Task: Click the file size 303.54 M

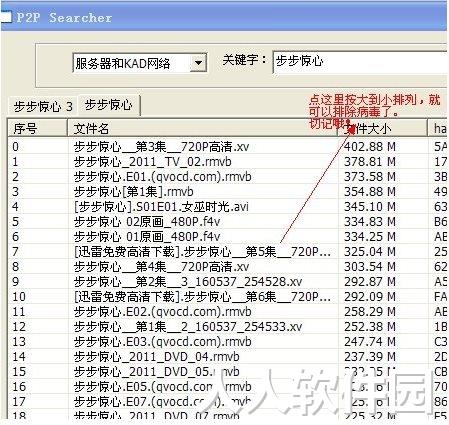Action: pyautogui.click(x=370, y=267)
